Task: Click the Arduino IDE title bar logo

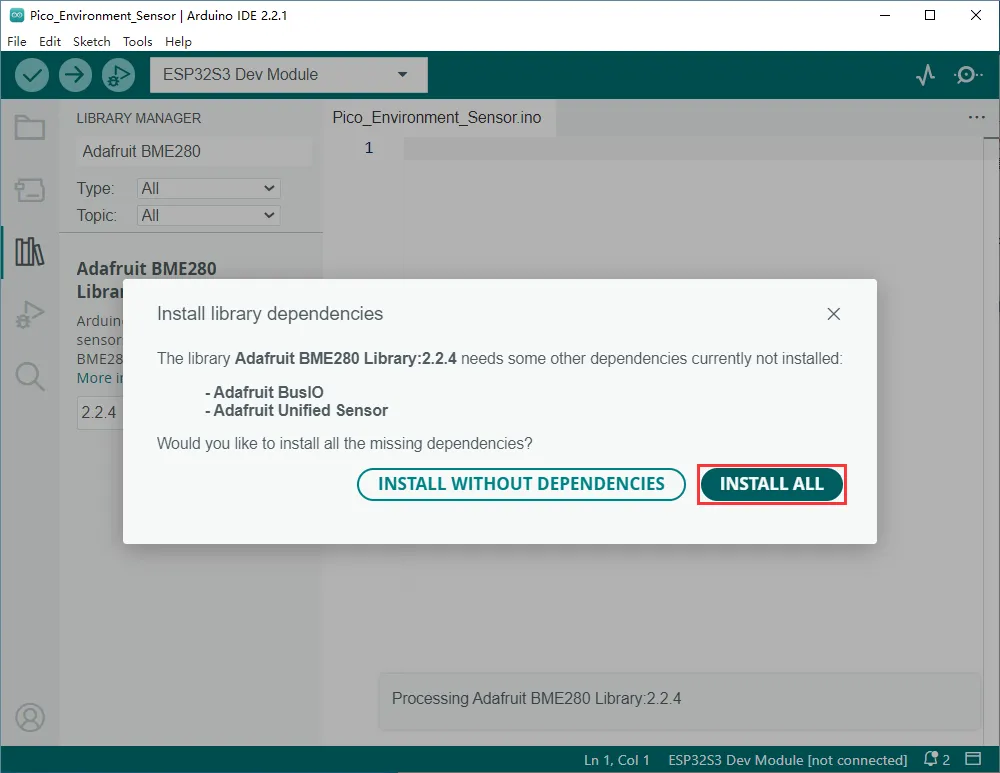Action: [x=17, y=15]
